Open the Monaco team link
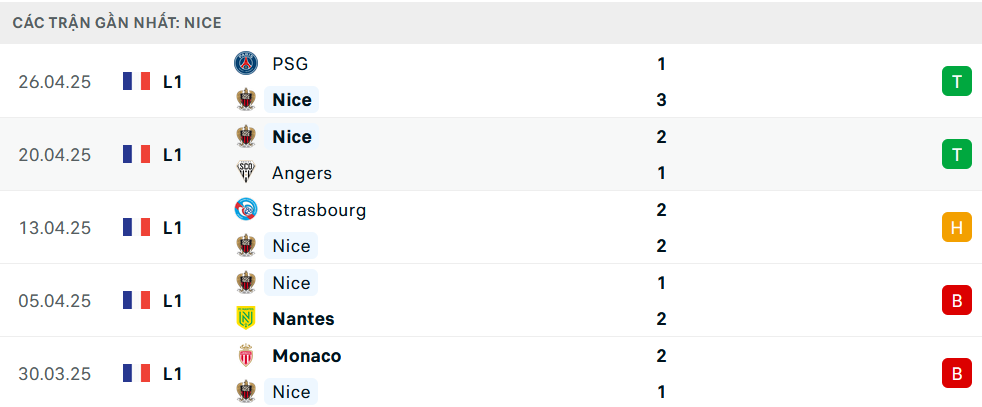 307,356
